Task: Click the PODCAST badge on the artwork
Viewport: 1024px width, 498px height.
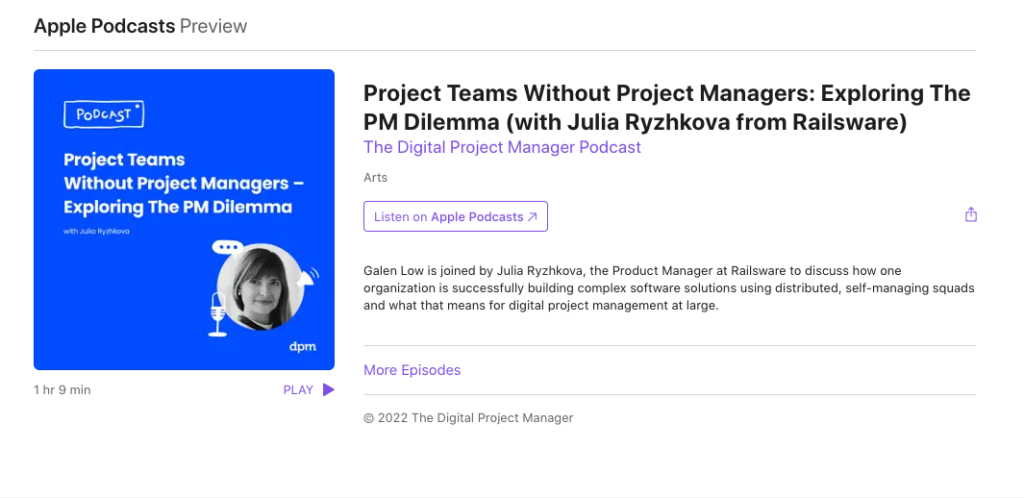Action: (x=104, y=115)
